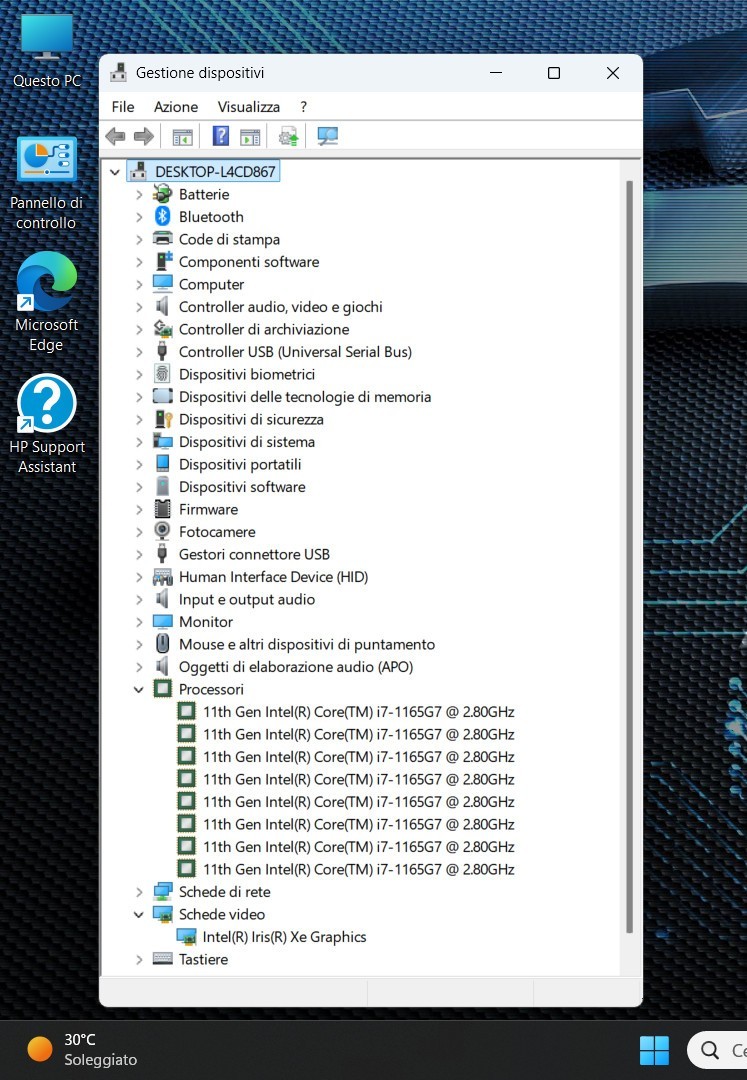This screenshot has width=747, height=1080.
Task: Expand the Gestori connettore USB category
Action: pyautogui.click(x=139, y=554)
